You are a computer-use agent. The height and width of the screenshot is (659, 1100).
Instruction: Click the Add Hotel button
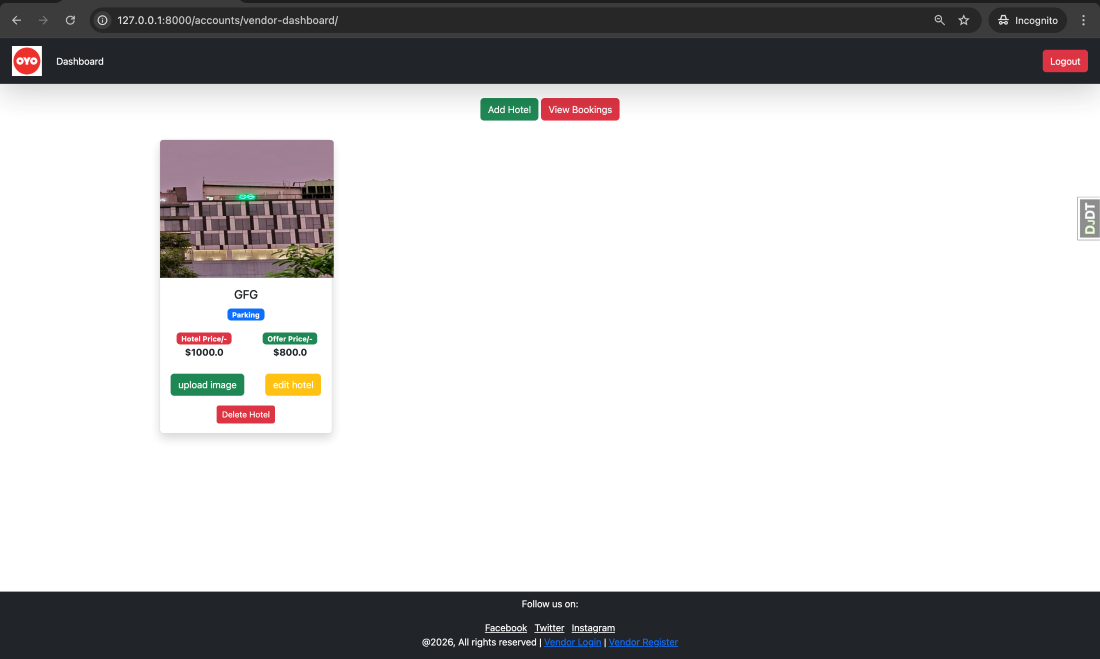[x=509, y=109]
